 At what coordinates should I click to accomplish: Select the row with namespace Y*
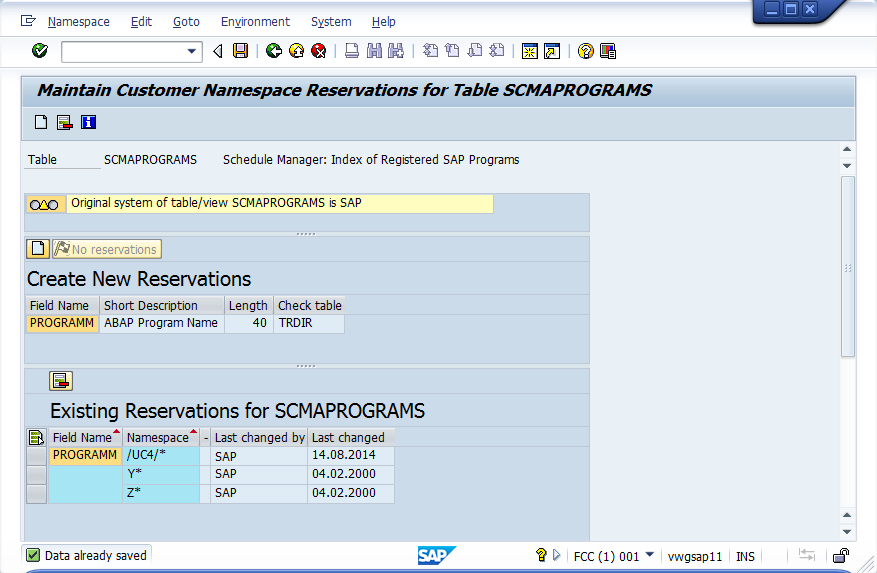[x=36, y=474]
